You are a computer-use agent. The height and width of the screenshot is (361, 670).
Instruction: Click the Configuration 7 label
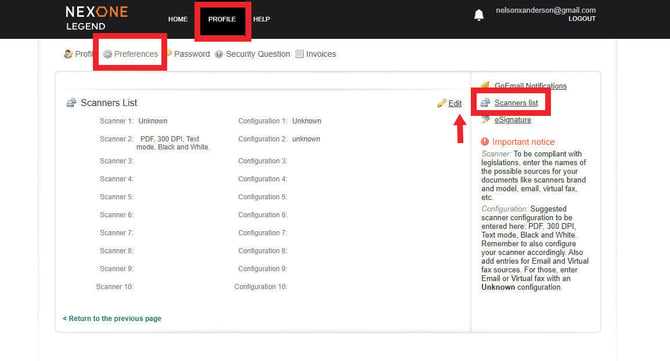263,233
